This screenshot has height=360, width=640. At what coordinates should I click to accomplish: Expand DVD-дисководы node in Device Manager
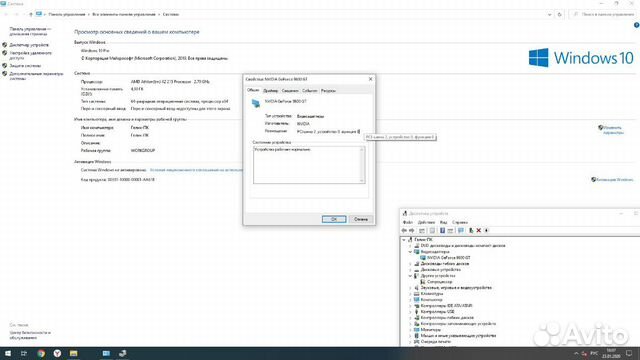click(x=410, y=246)
